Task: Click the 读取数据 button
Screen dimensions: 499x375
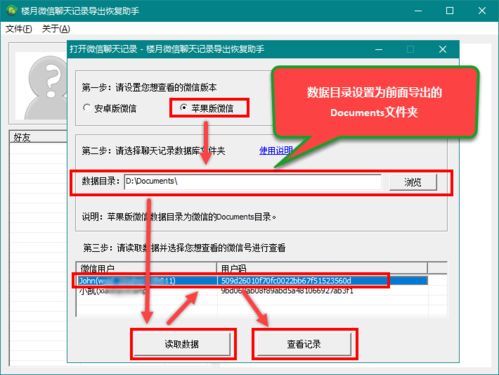Action: [x=182, y=344]
